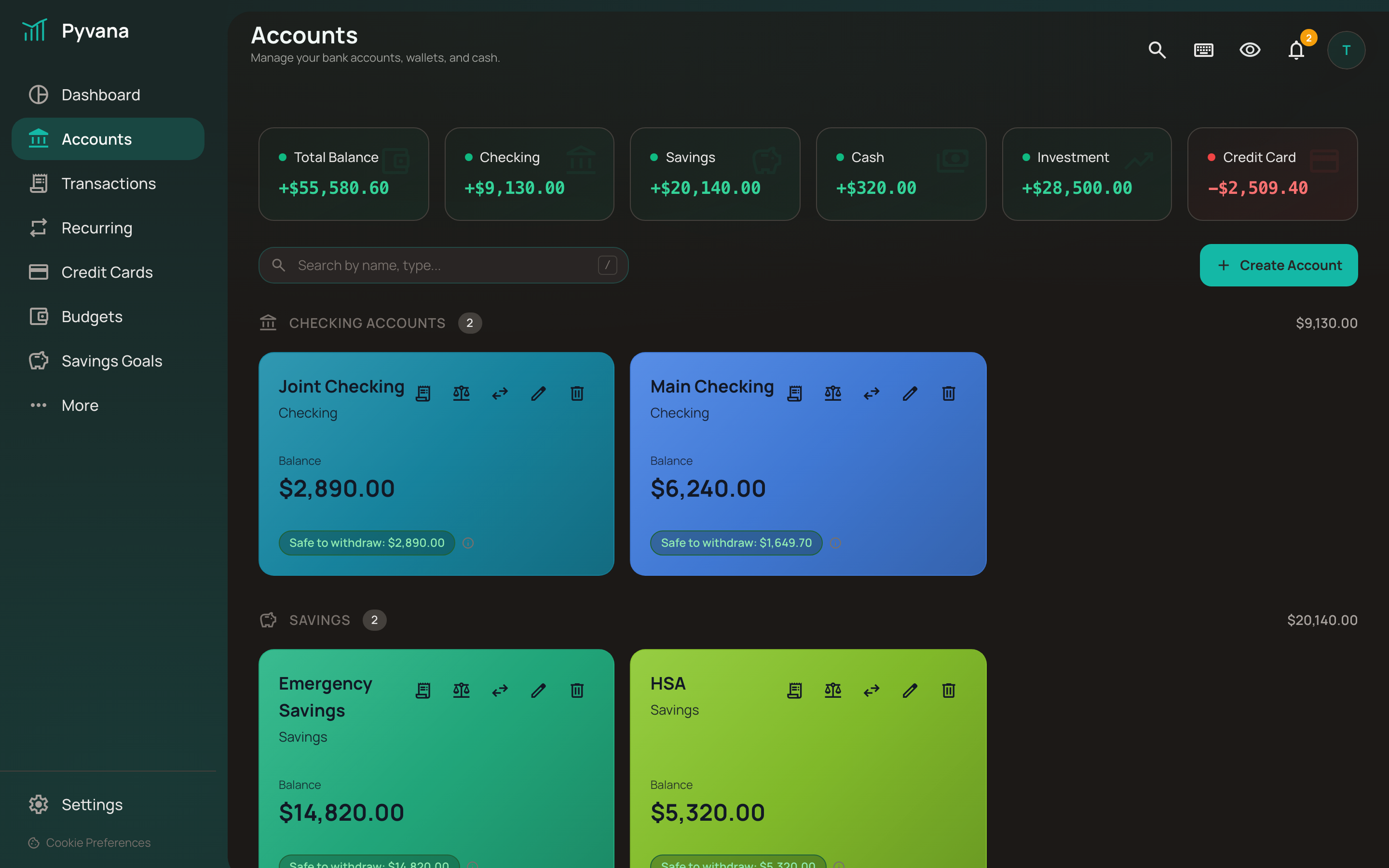Open Joint Checking account title
The height and width of the screenshot is (868, 1389).
(341, 386)
